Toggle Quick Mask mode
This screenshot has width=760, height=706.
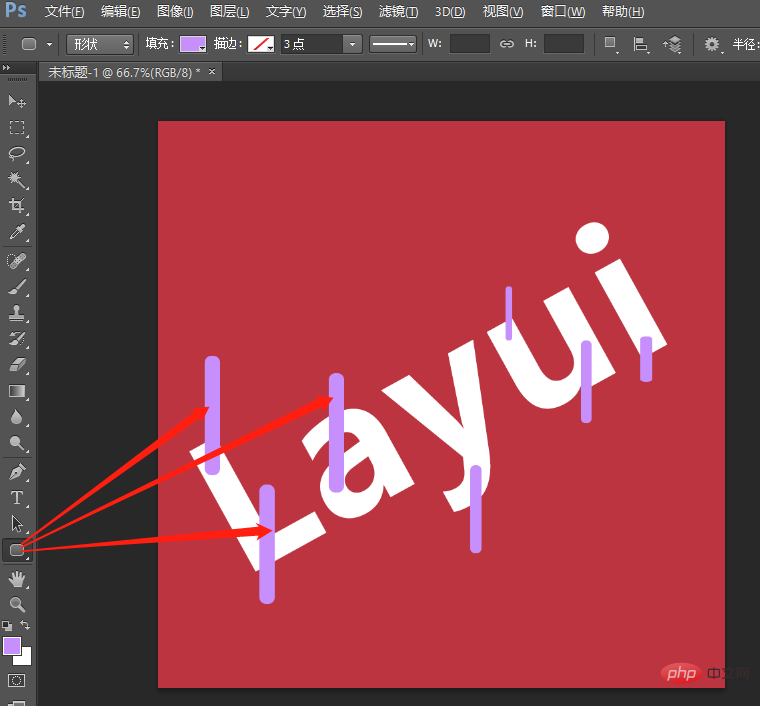point(17,681)
